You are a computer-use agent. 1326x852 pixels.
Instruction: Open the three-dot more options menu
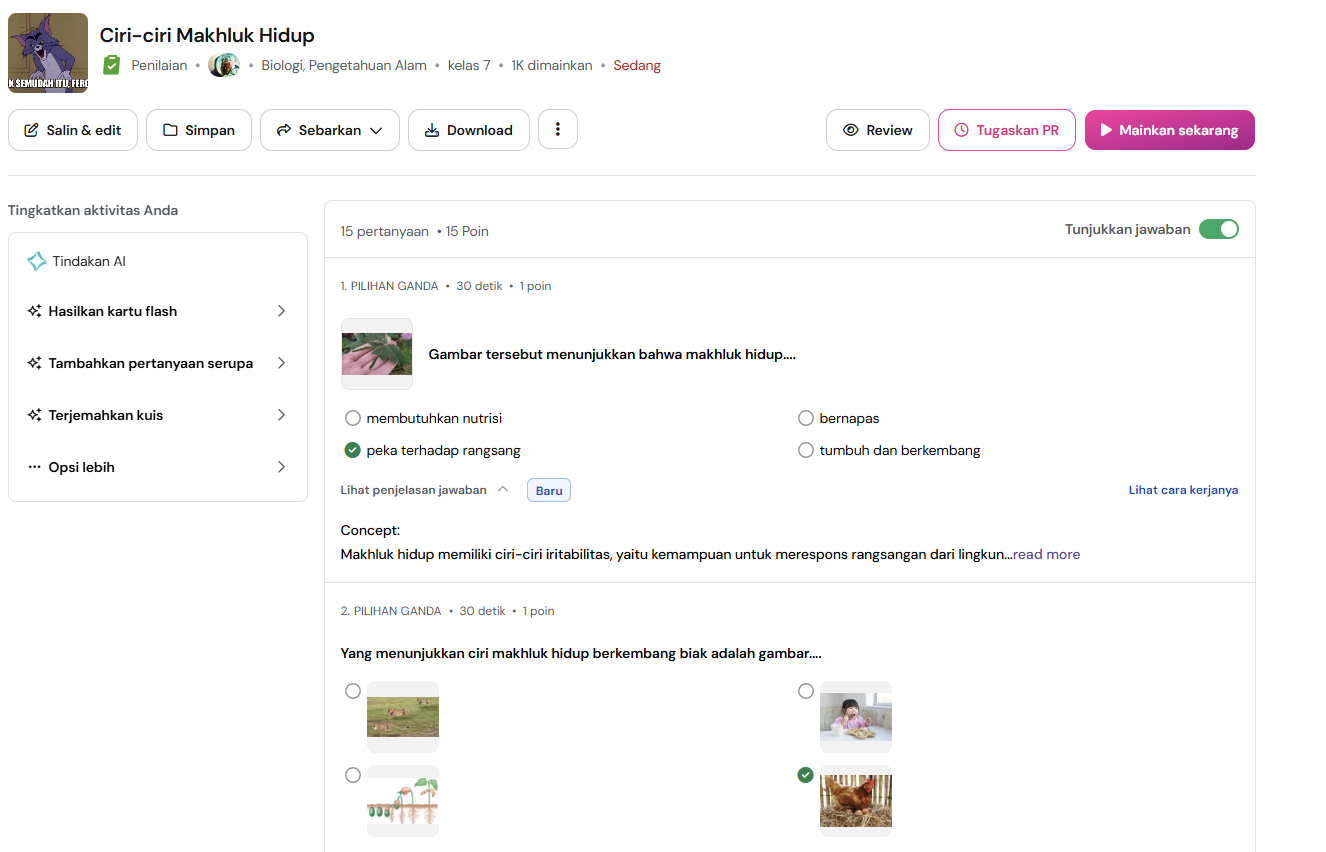558,128
